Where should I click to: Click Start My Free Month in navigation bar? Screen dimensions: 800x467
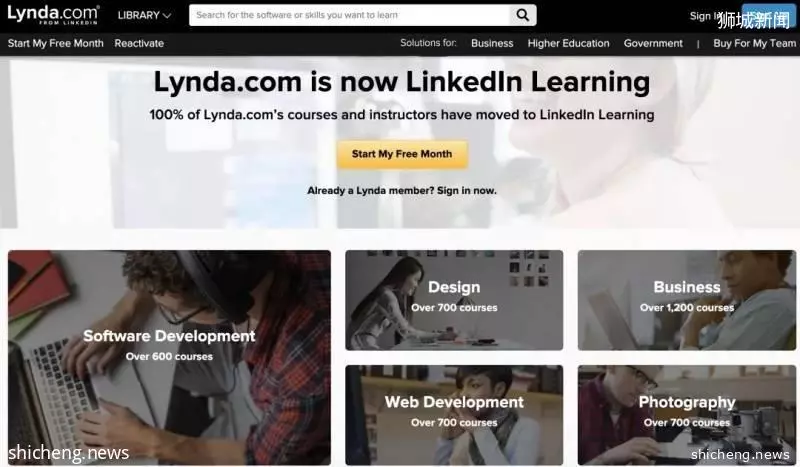coord(56,43)
